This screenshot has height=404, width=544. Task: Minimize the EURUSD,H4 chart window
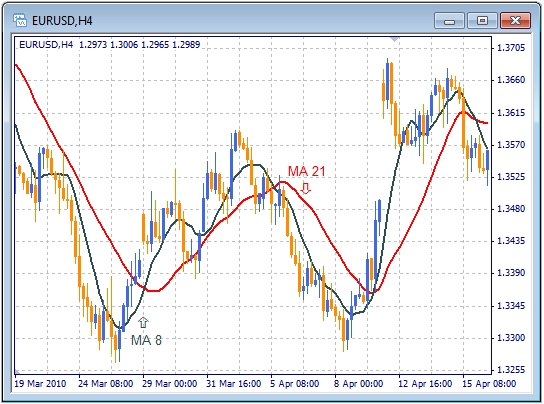tap(449, 21)
